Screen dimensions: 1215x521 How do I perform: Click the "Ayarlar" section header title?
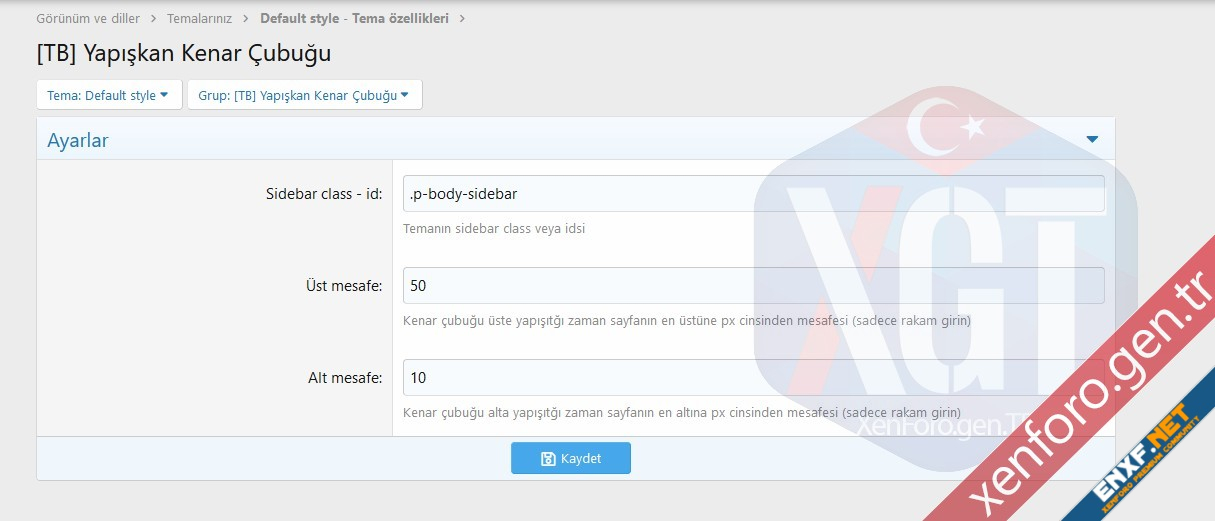click(x=78, y=141)
